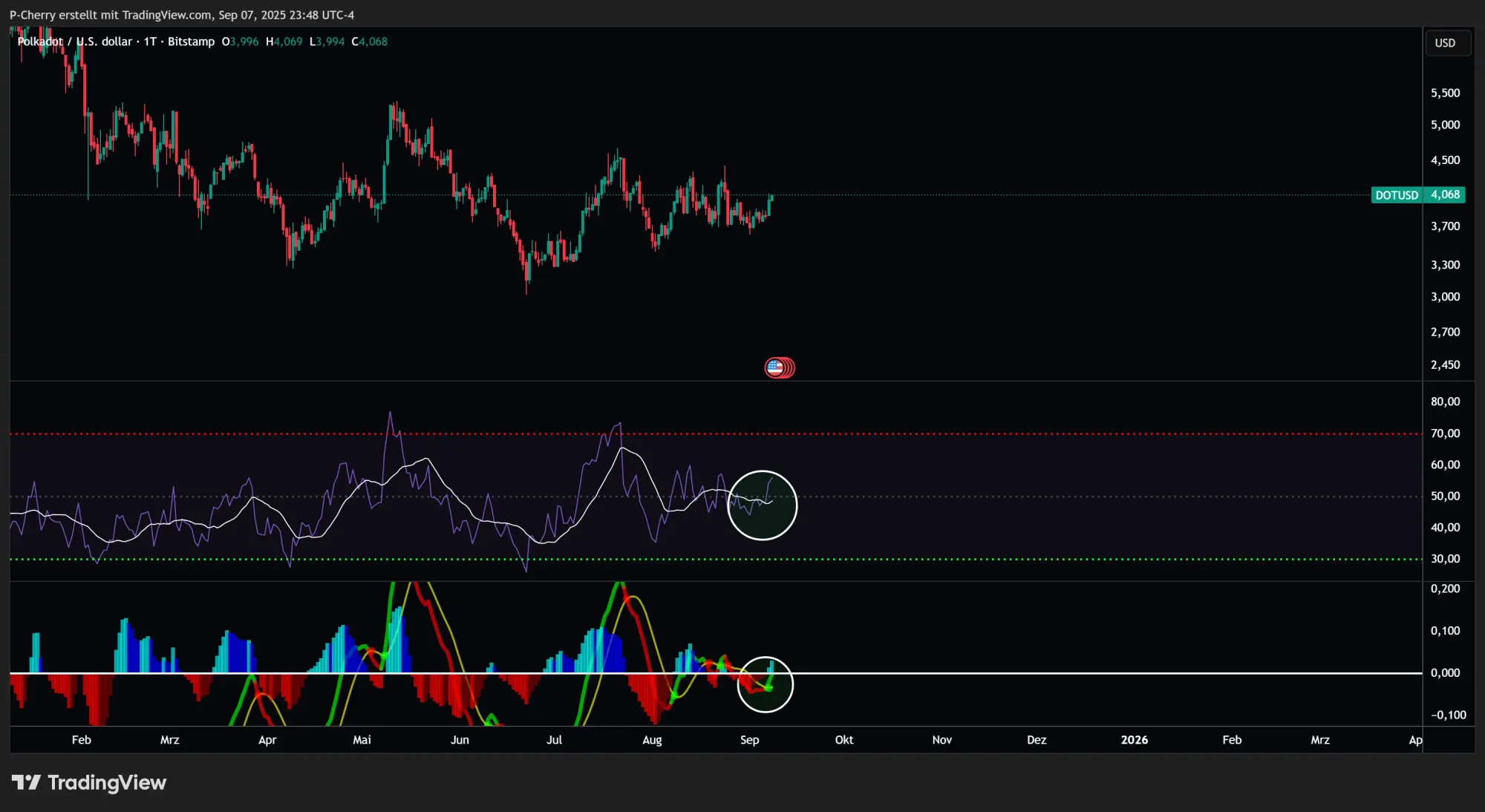Click the O3,996 open value in header

241,42
